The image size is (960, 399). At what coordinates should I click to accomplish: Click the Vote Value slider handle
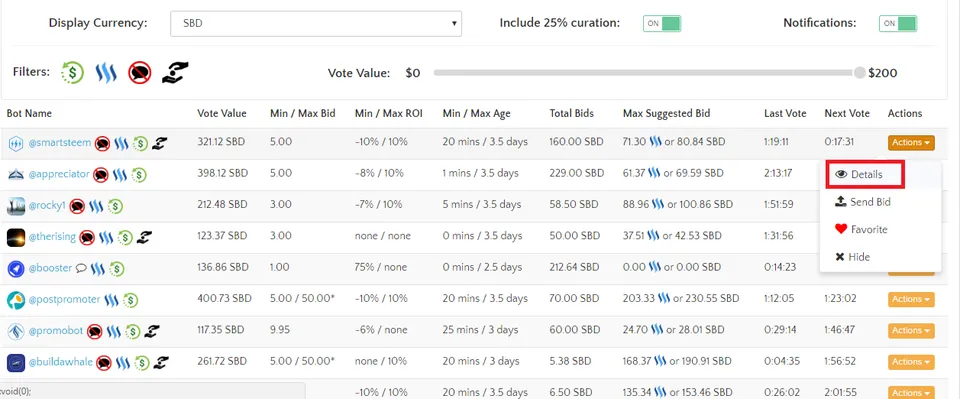click(860, 73)
